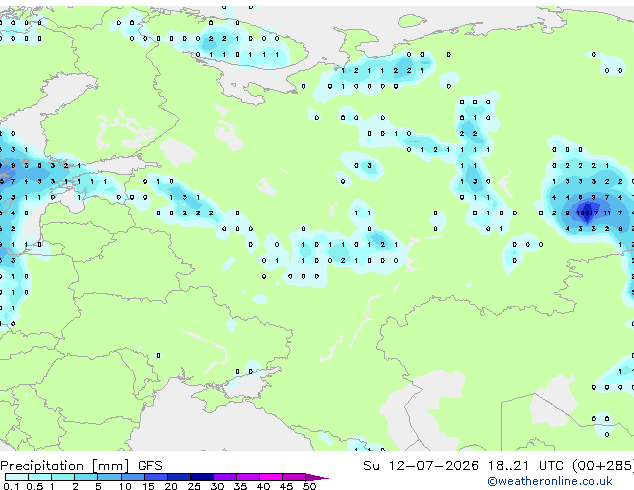This screenshot has width=634, height=490.
Task: Click the '50' legend label
Action: coord(309,486)
